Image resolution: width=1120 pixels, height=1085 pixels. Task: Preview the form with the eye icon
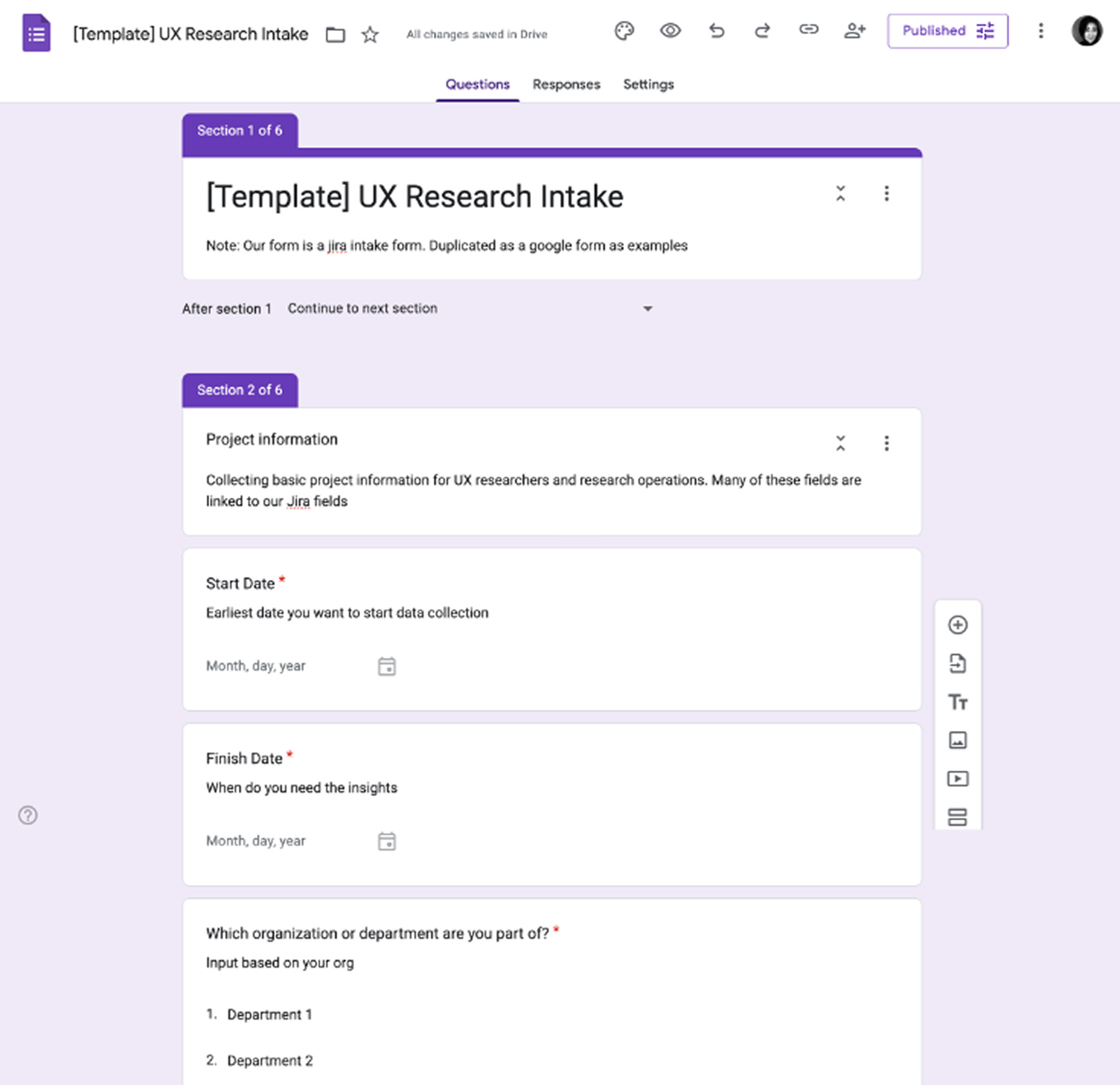[x=670, y=30]
